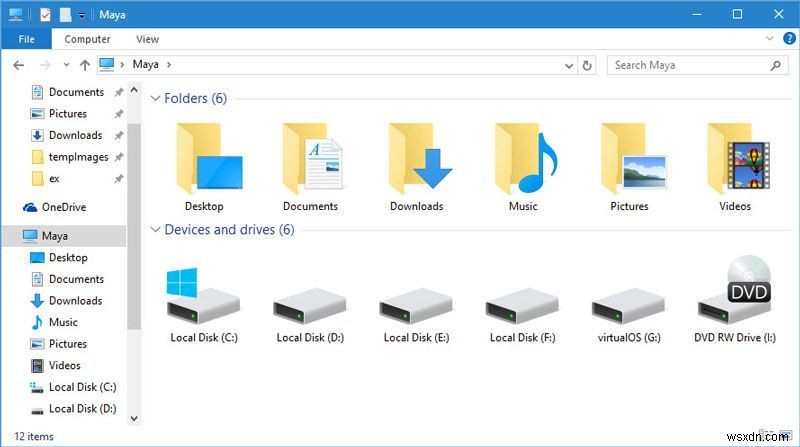Open recent locations dropdown arrow
This screenshot has height=447, width=800.
click(x=66, y=65)
